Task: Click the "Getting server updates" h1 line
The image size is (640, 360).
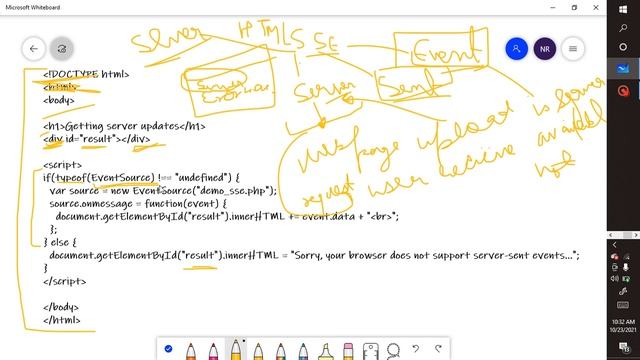Action: [x=124, y=126]
